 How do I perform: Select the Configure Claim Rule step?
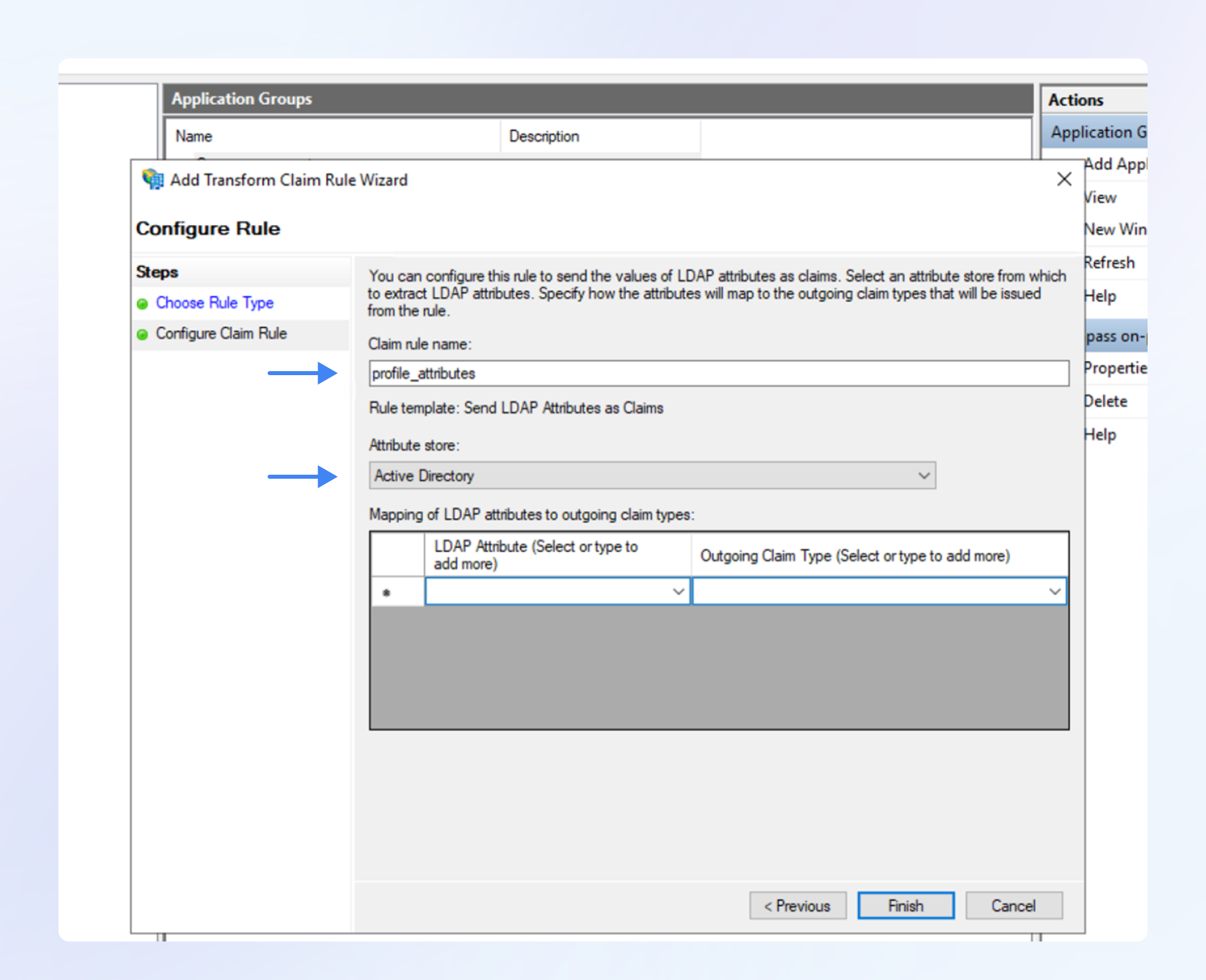point(221,333)
